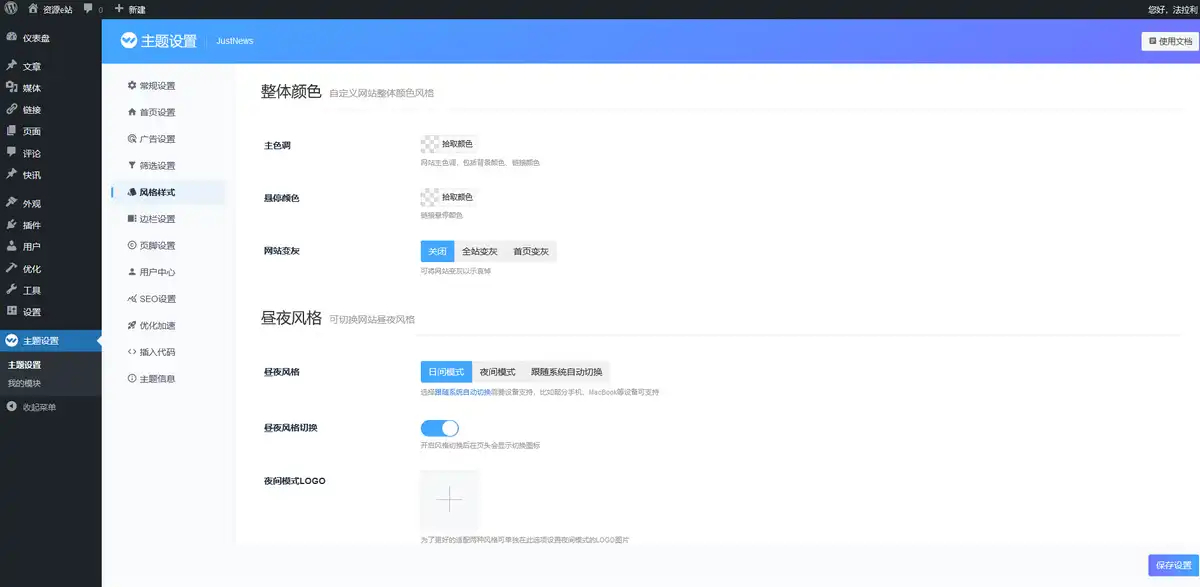The width and height of the screenshot is (1200, 587).
Task: Open the 插件 admin menu
Action: 32,225
